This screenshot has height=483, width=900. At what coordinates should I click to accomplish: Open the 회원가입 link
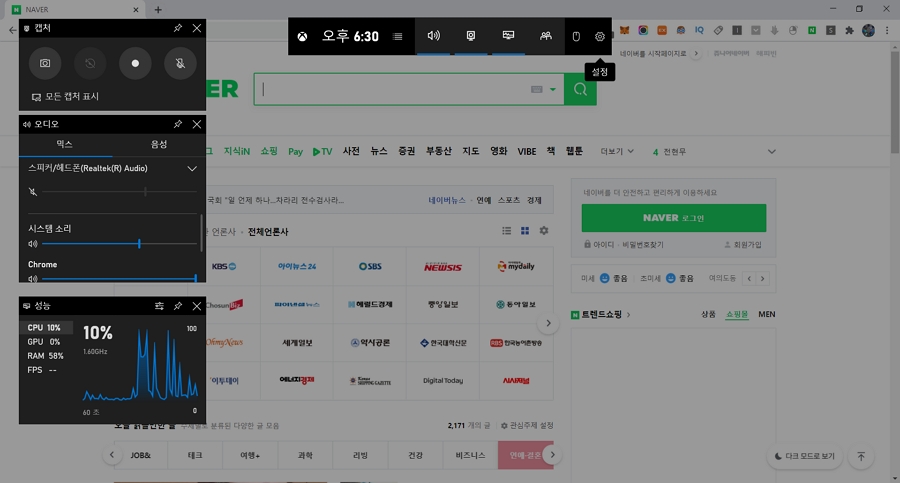click(743, 245)
